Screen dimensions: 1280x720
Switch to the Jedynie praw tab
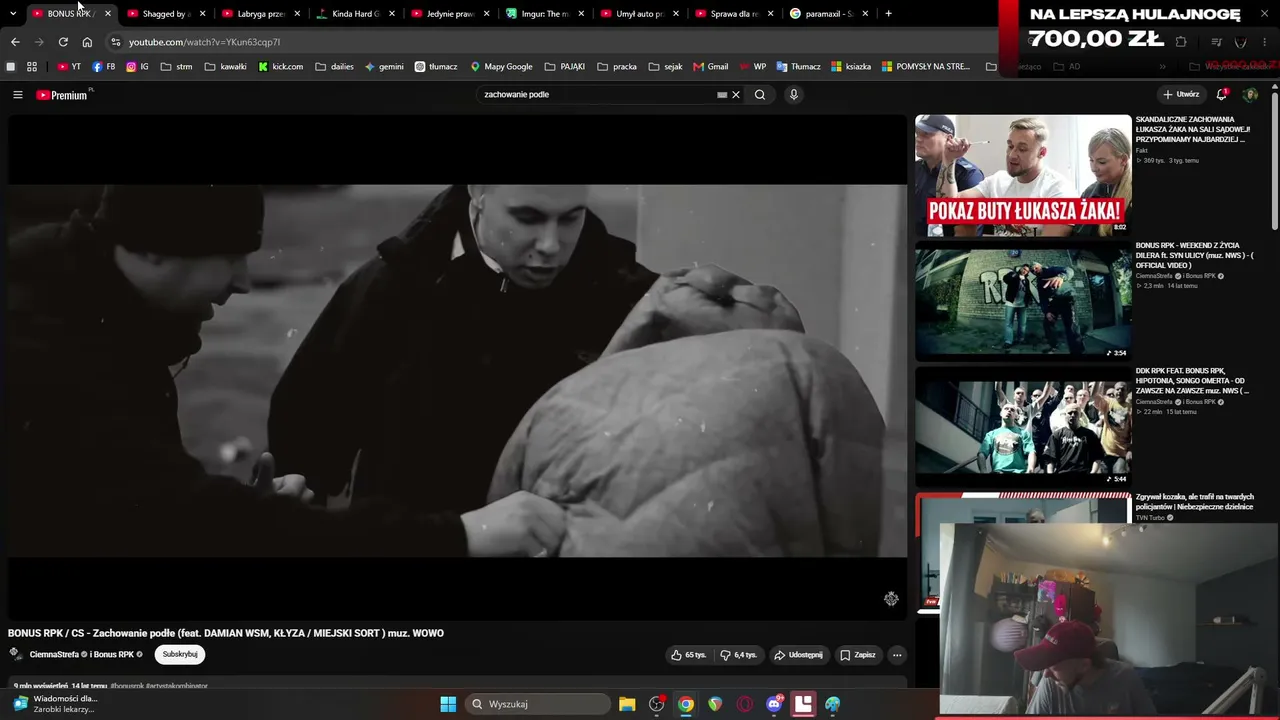tap(450, 14)
